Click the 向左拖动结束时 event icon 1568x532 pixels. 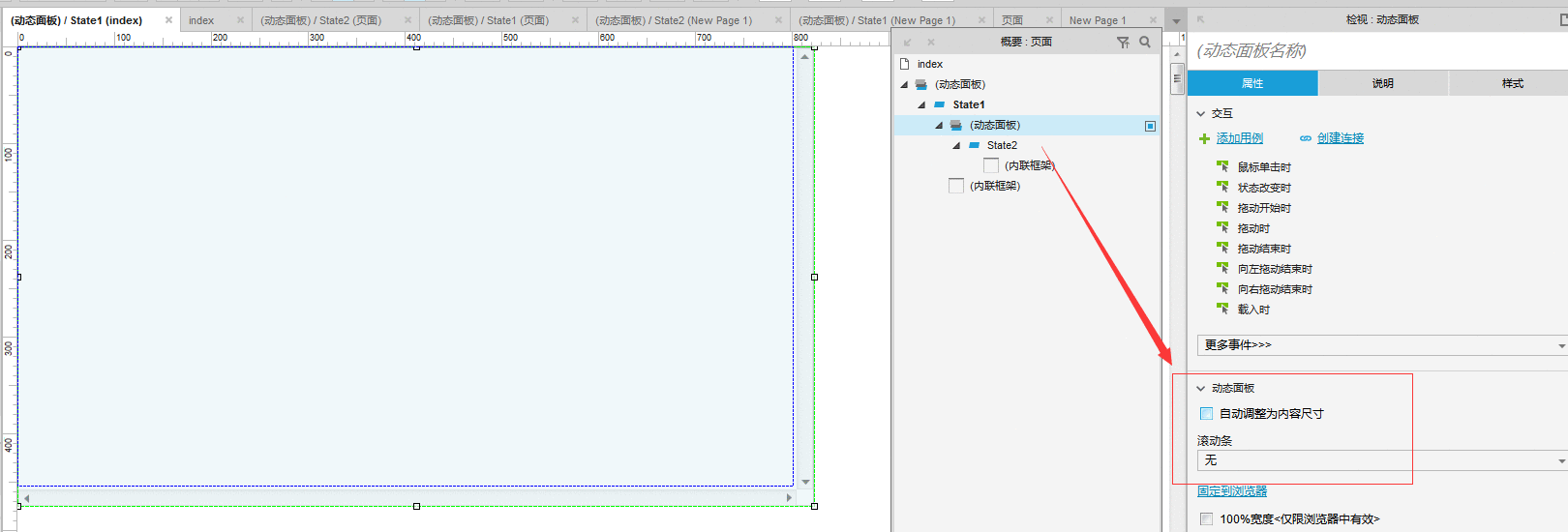1222,268
